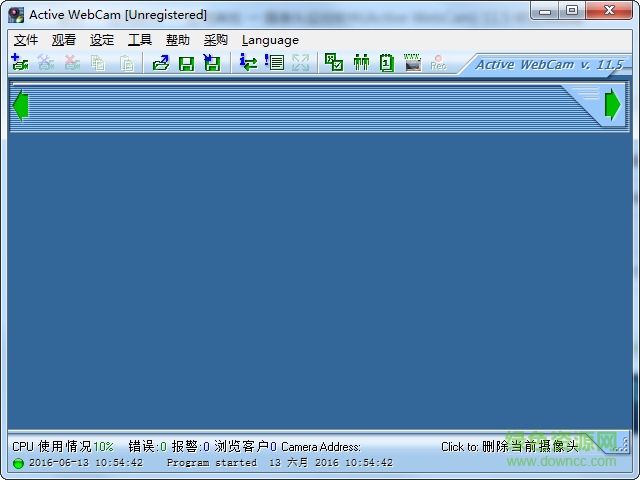Show next camera with right green arrow
This screenshot has width=640, height=480.
point(612,104)
